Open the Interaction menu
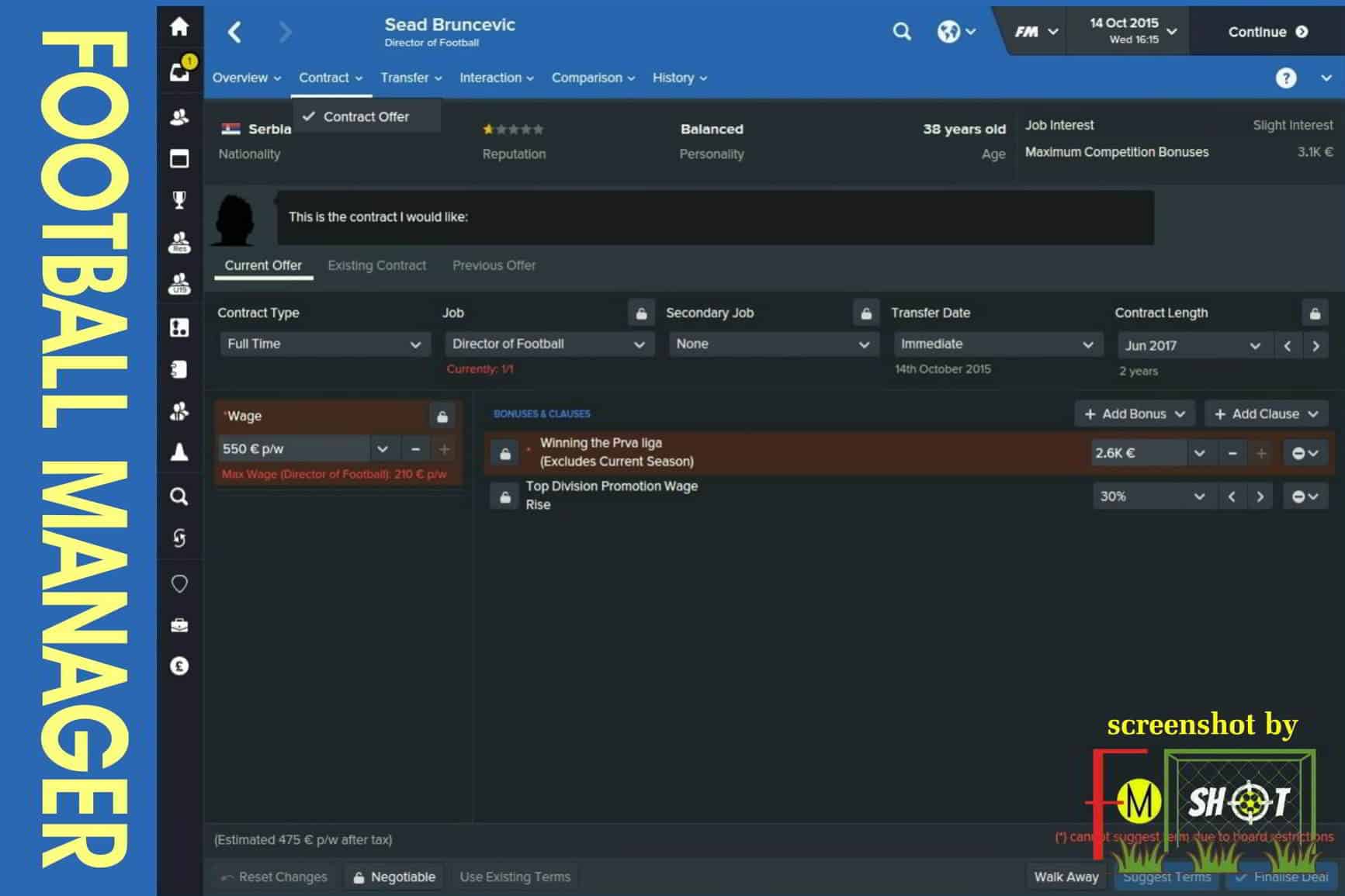The height and width of the screenshot is (896, 1345). coord(497,78)
